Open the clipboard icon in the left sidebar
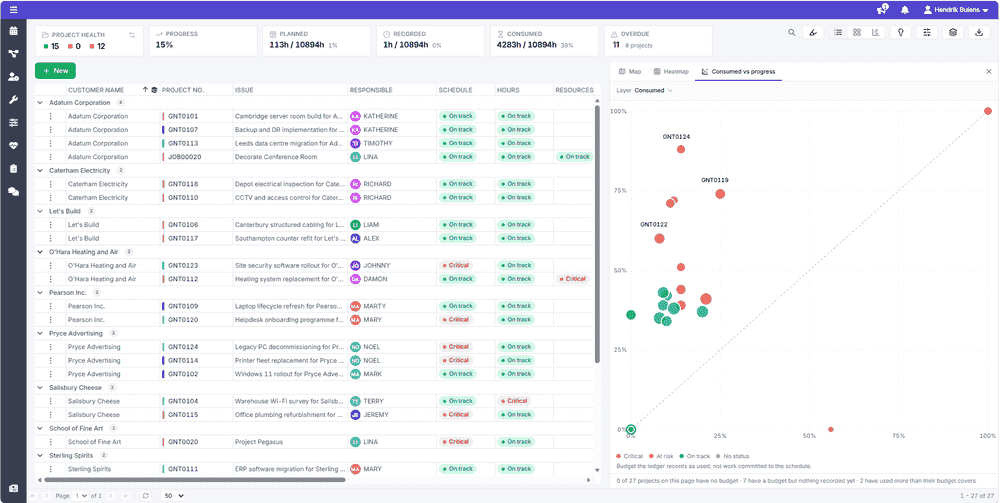Image resolution: width=1000 pixels, height=503 pixels. (13, 168)
